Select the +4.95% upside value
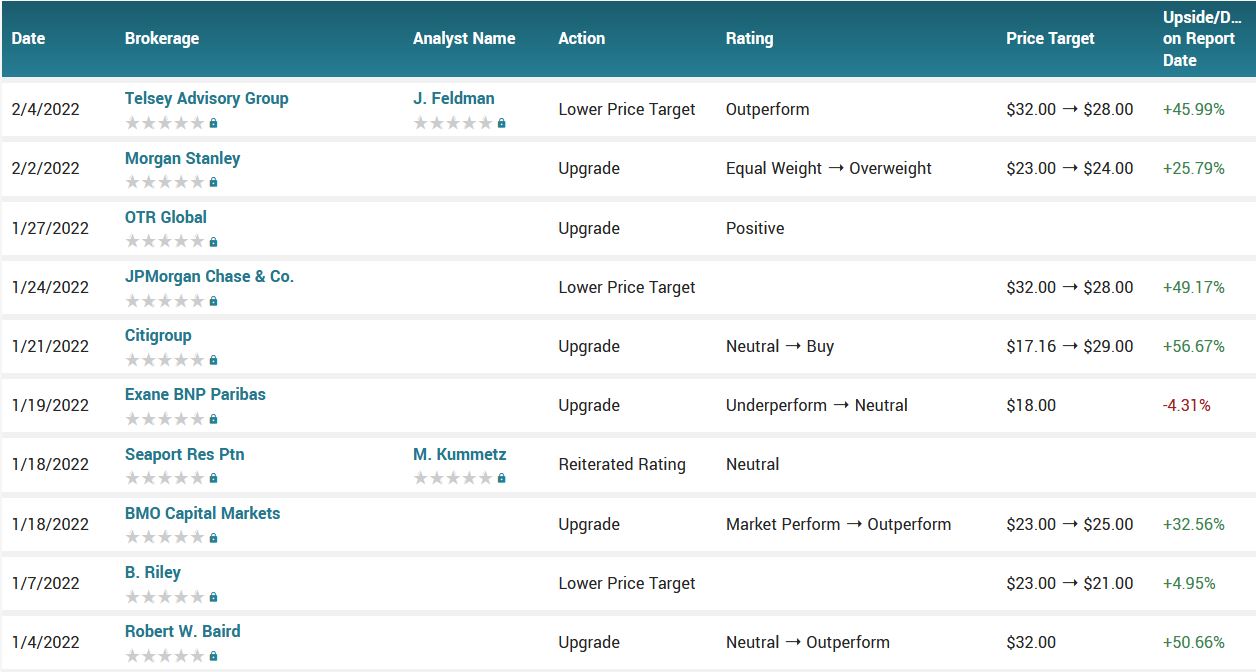The height and width of the screenshot is (672, 1256). (x=1189, y=583)
